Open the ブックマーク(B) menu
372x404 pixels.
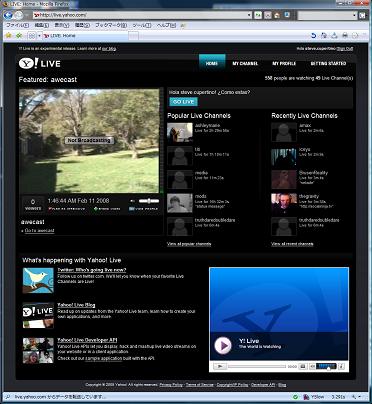click(x=111, y=25)
